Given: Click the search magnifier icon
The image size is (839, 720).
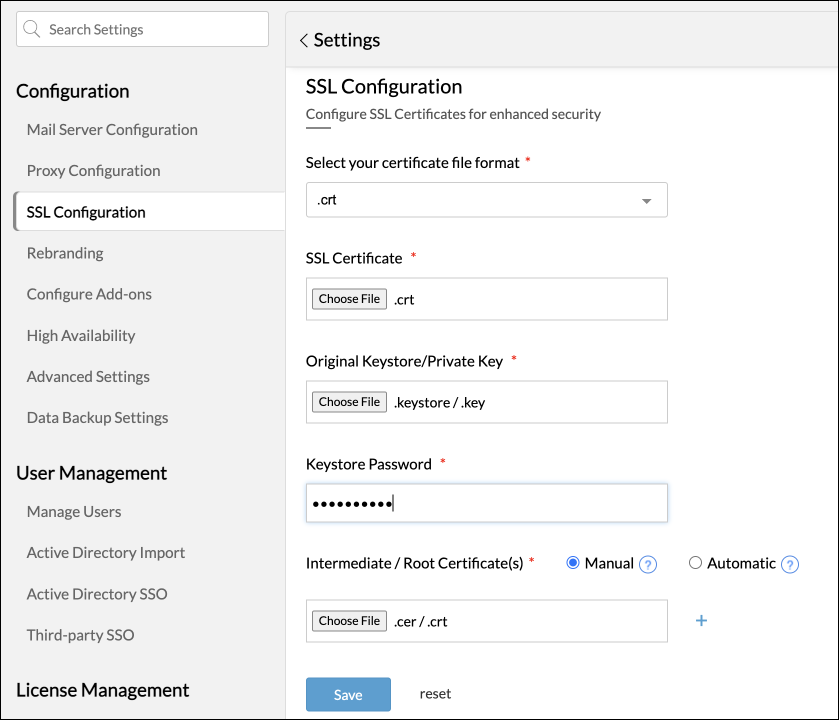Looking at the screenshot, I should (33, 30).
